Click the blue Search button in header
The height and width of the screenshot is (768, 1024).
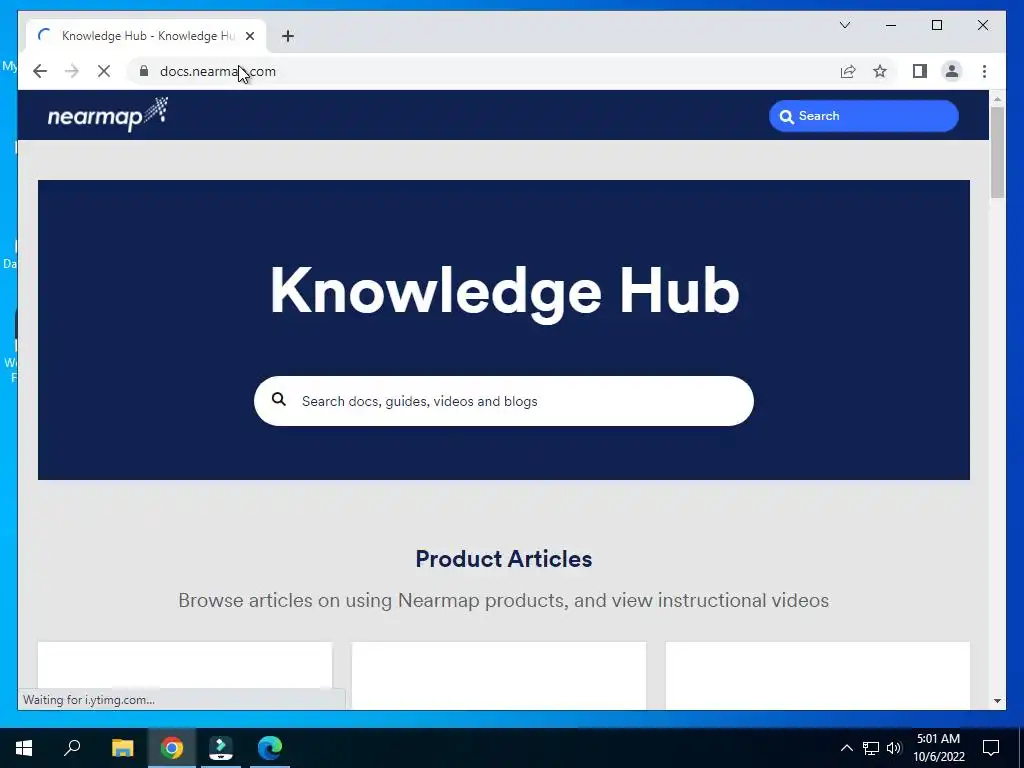tap(863, 116)
